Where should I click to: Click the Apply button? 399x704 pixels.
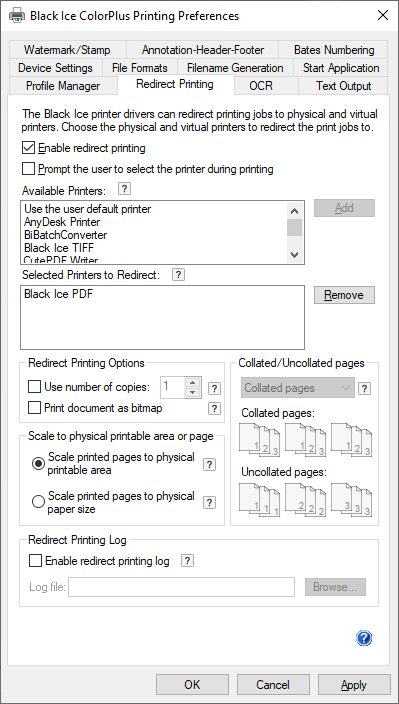[x=354, y=685]
